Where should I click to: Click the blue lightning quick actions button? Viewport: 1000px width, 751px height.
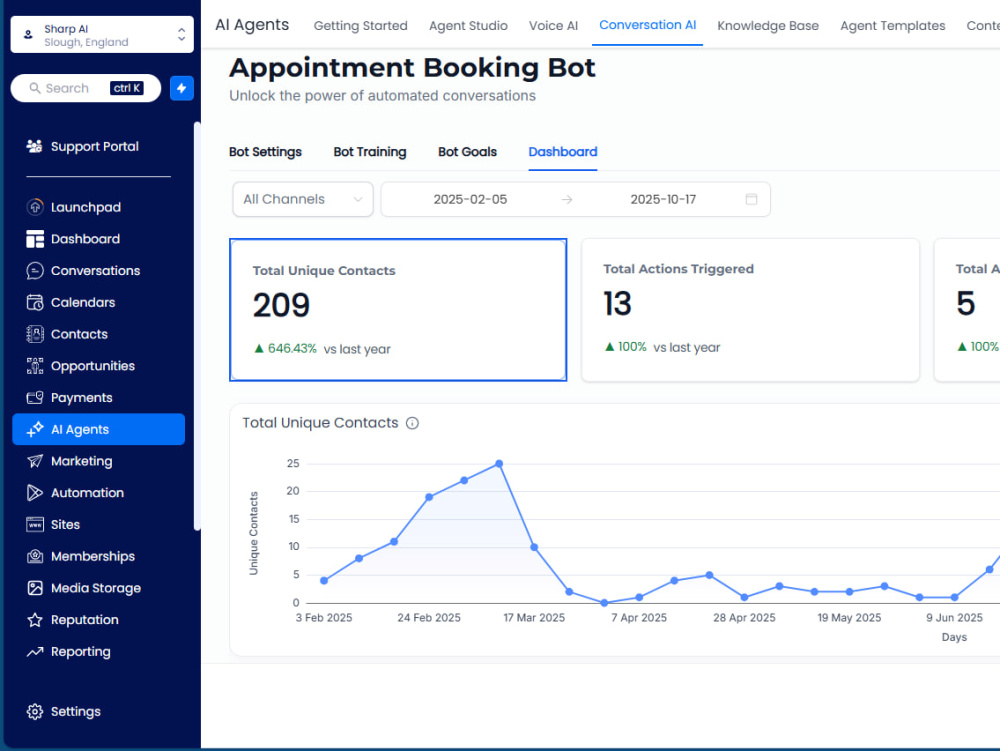pyautogui.click(x=182, y=88)
